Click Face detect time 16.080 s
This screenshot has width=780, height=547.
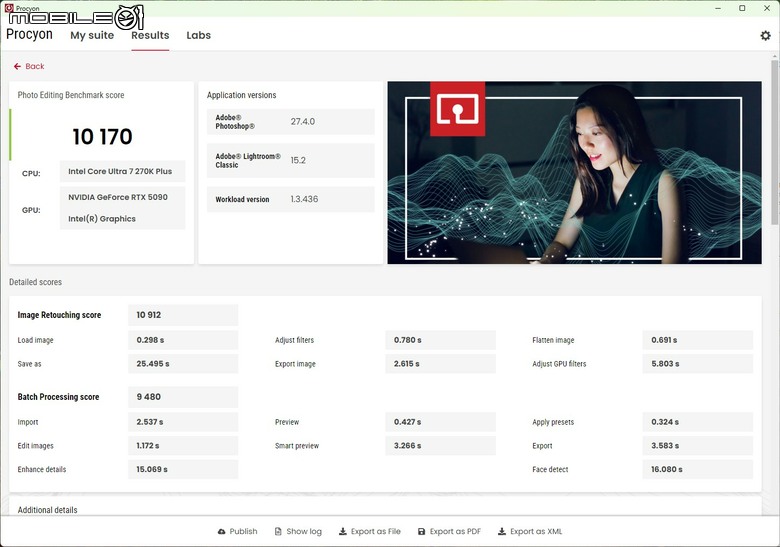tap(697, 469)
